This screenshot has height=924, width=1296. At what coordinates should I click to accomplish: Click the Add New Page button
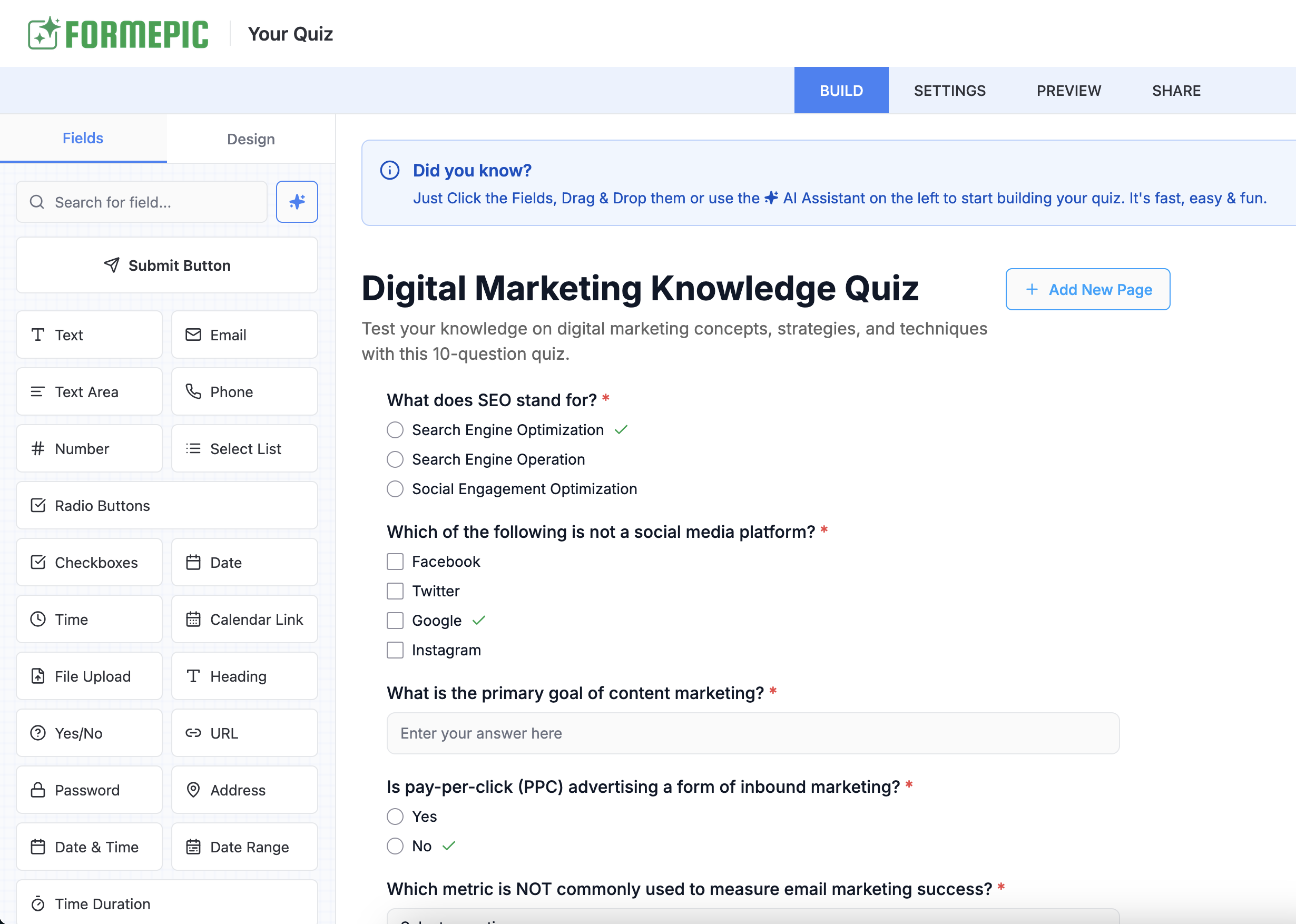(x=1087, y=290)
